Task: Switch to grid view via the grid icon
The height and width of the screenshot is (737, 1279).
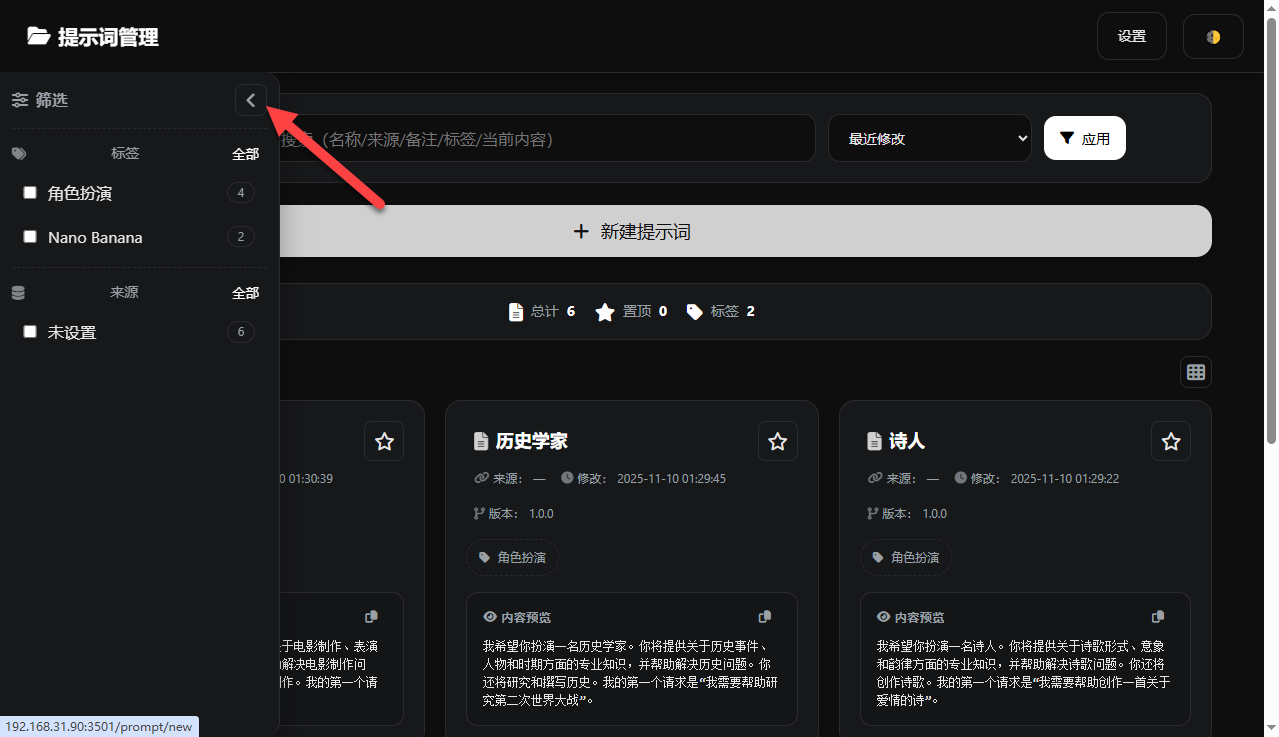Action: coord(1196,371)
